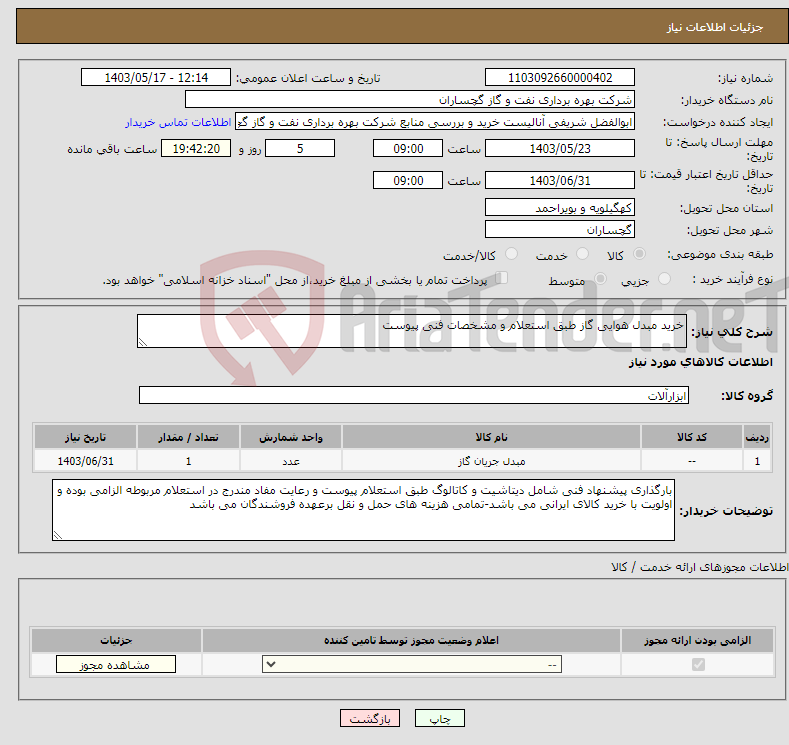Click the کد کالا column header
This screenshot has height=745, width=789.
(x=692, y=437)
